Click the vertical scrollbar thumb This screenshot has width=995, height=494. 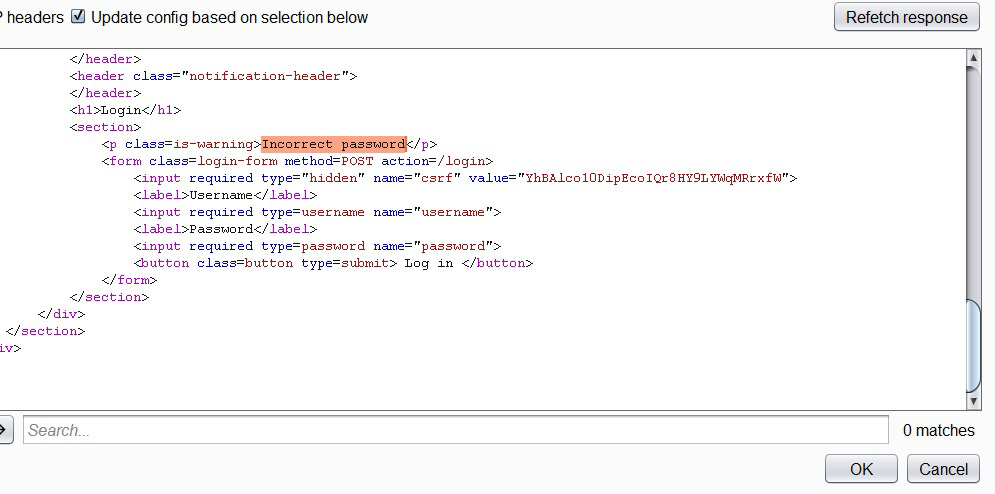tap(973, 346)
